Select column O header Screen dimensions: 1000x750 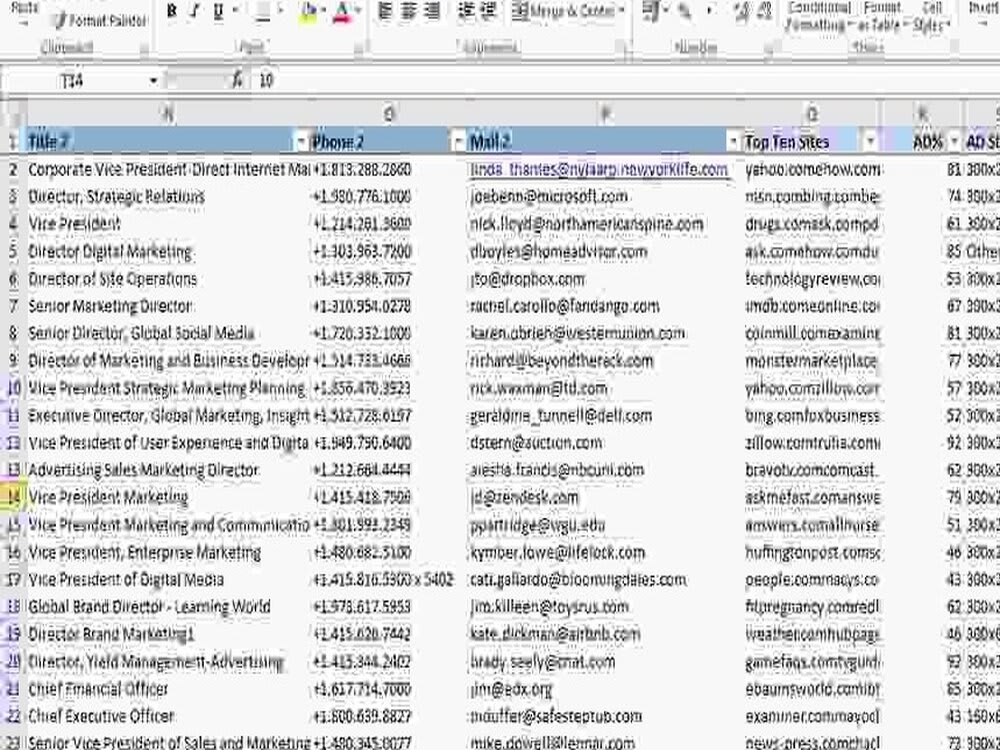pyautogui.click(x=389, y=114)
